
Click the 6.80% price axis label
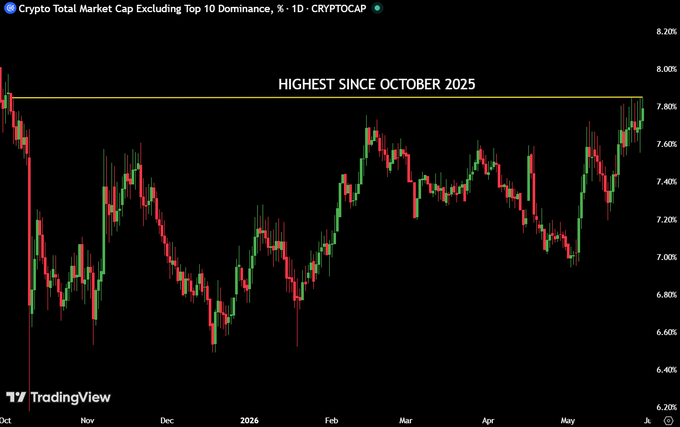(666, 295)
